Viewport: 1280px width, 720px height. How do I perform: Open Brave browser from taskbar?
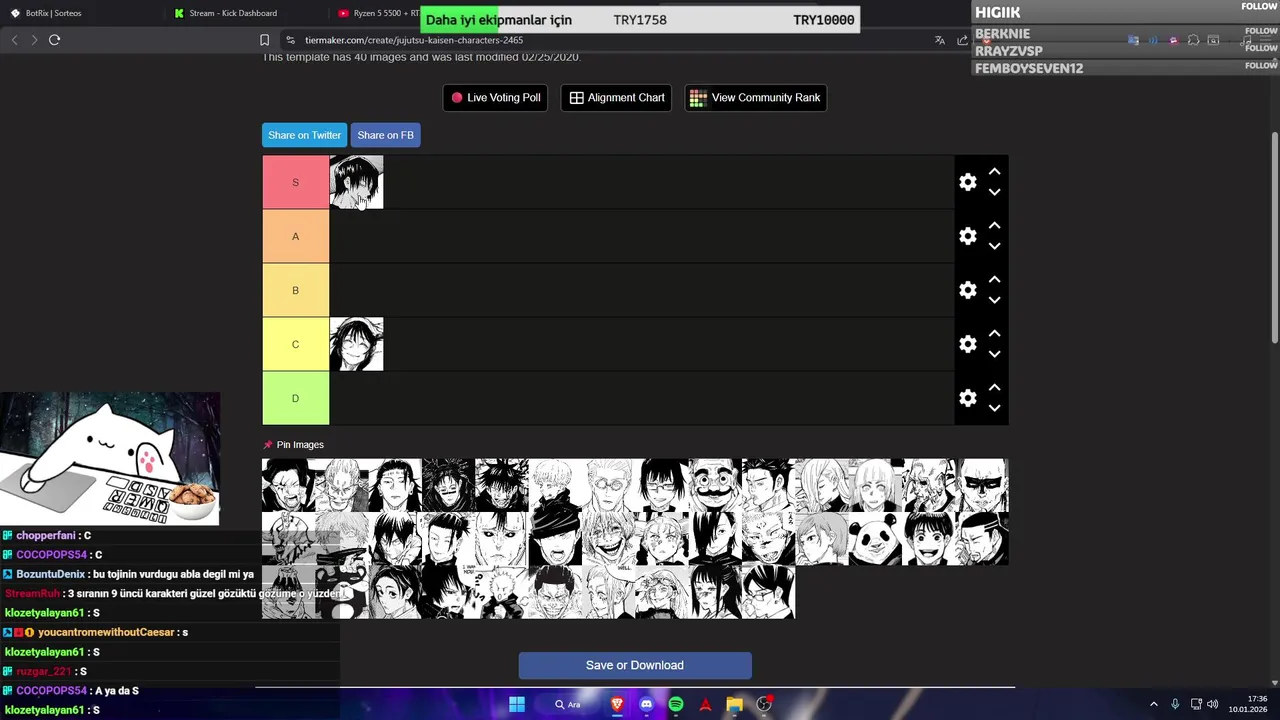[617, 704]
